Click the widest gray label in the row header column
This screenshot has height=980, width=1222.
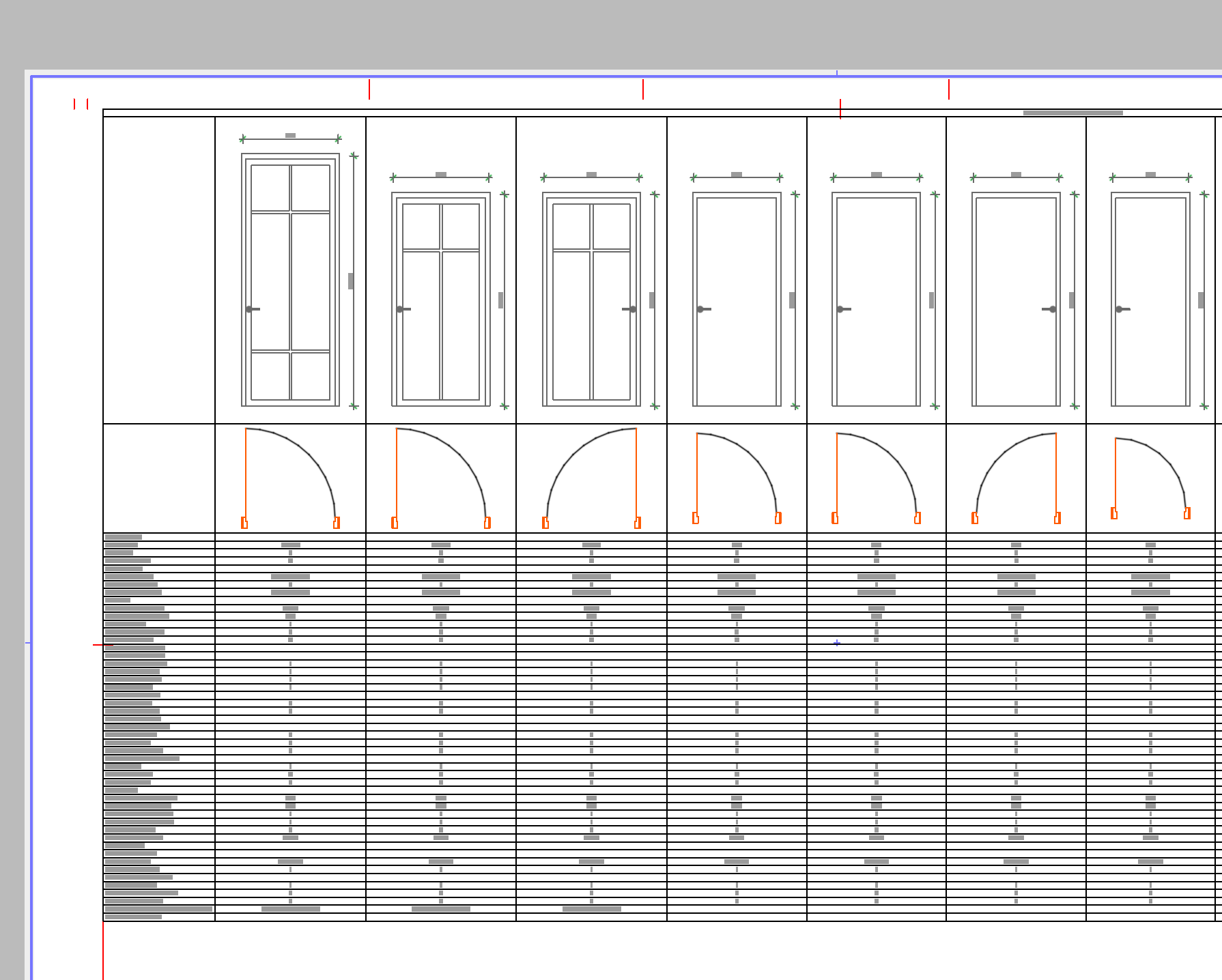coord(158,909)
